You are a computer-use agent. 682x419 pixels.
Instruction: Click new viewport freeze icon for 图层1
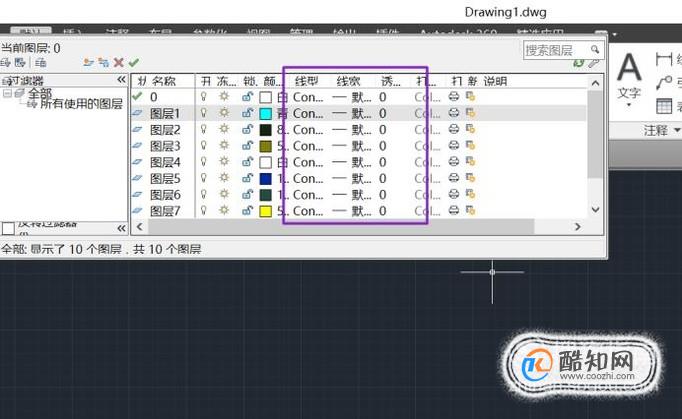(470, 113)
